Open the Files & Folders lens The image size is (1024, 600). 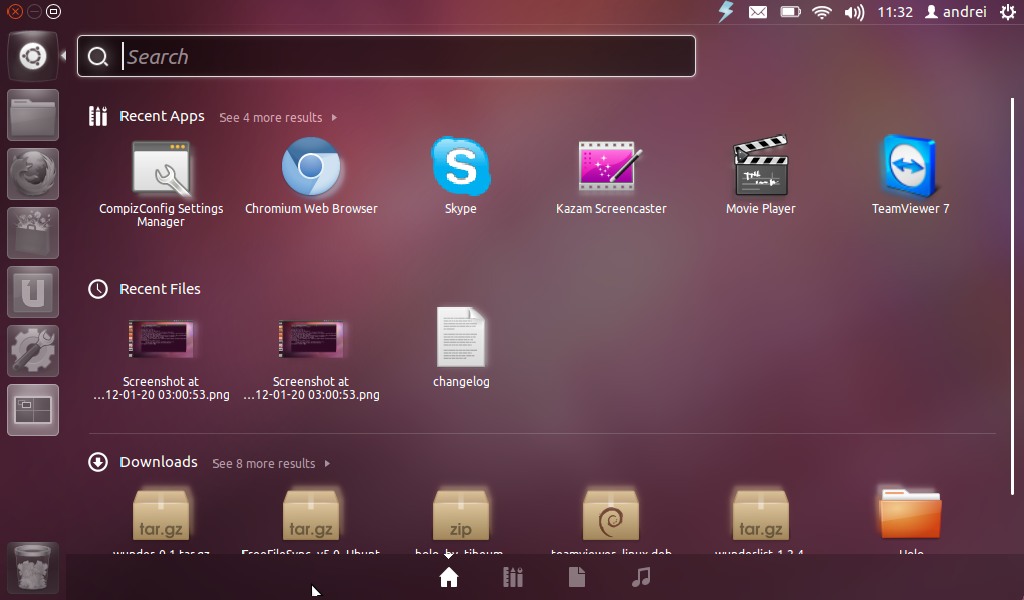coord(577,577)
